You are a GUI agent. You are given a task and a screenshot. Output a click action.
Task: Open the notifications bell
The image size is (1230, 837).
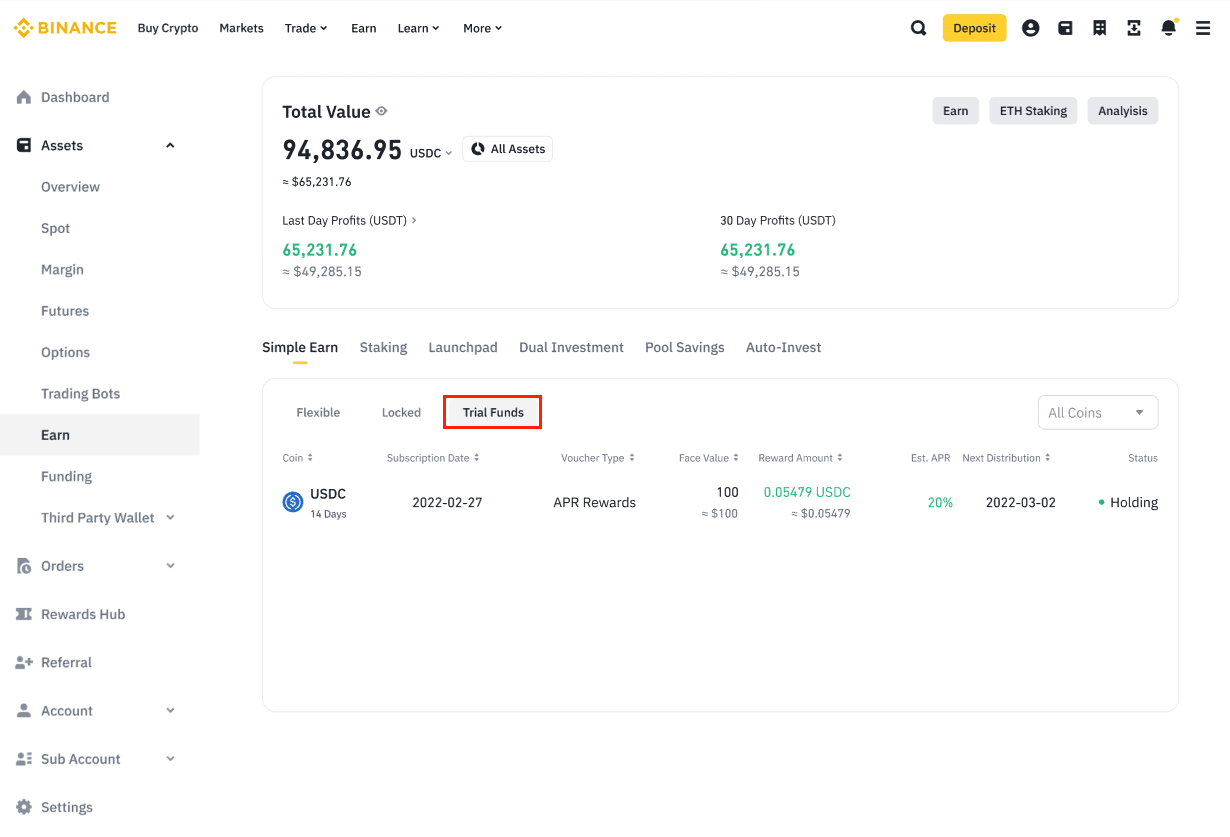(x=1168, y=28)
